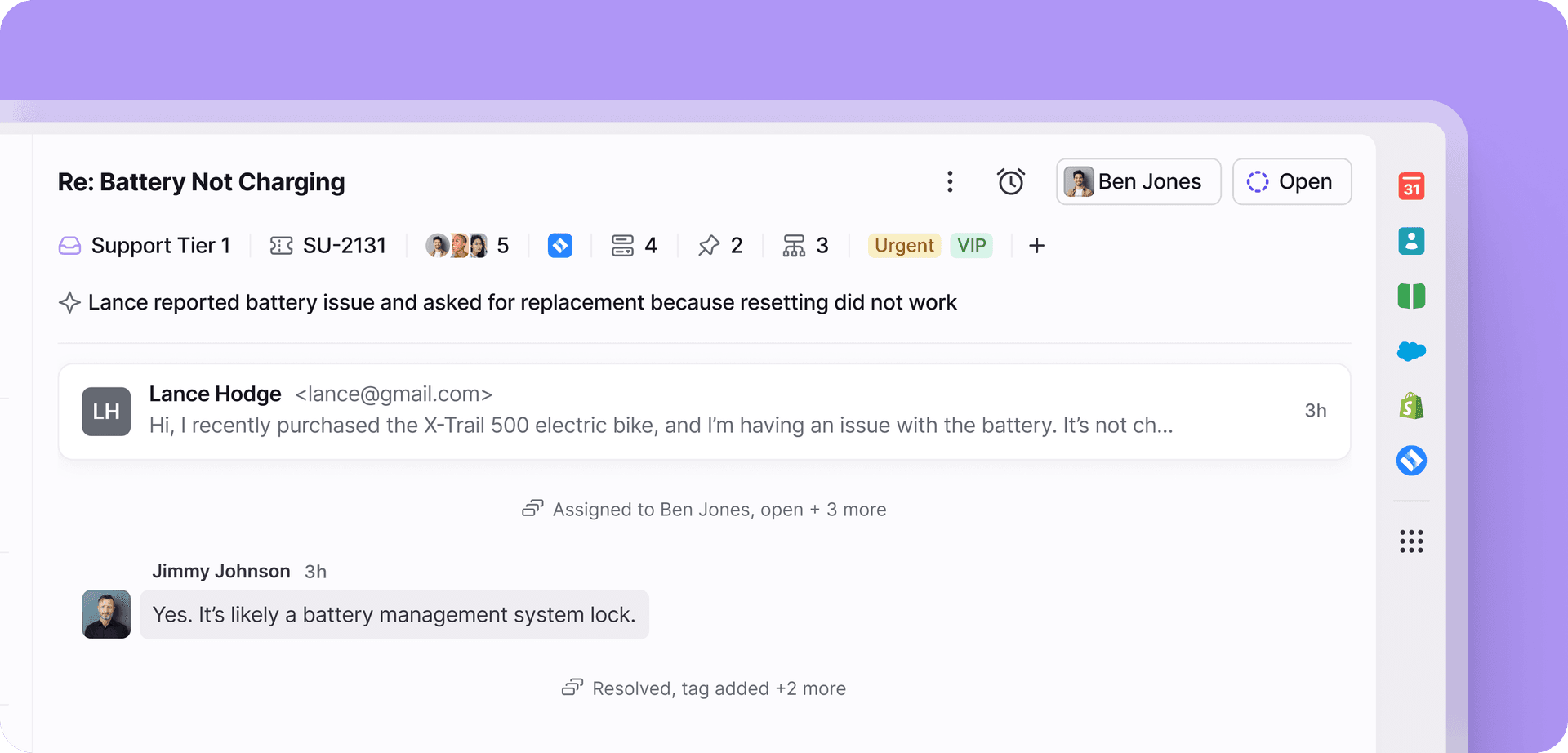
Task: Open the Shopify sidebar integration
Action: click(1410, 406)
